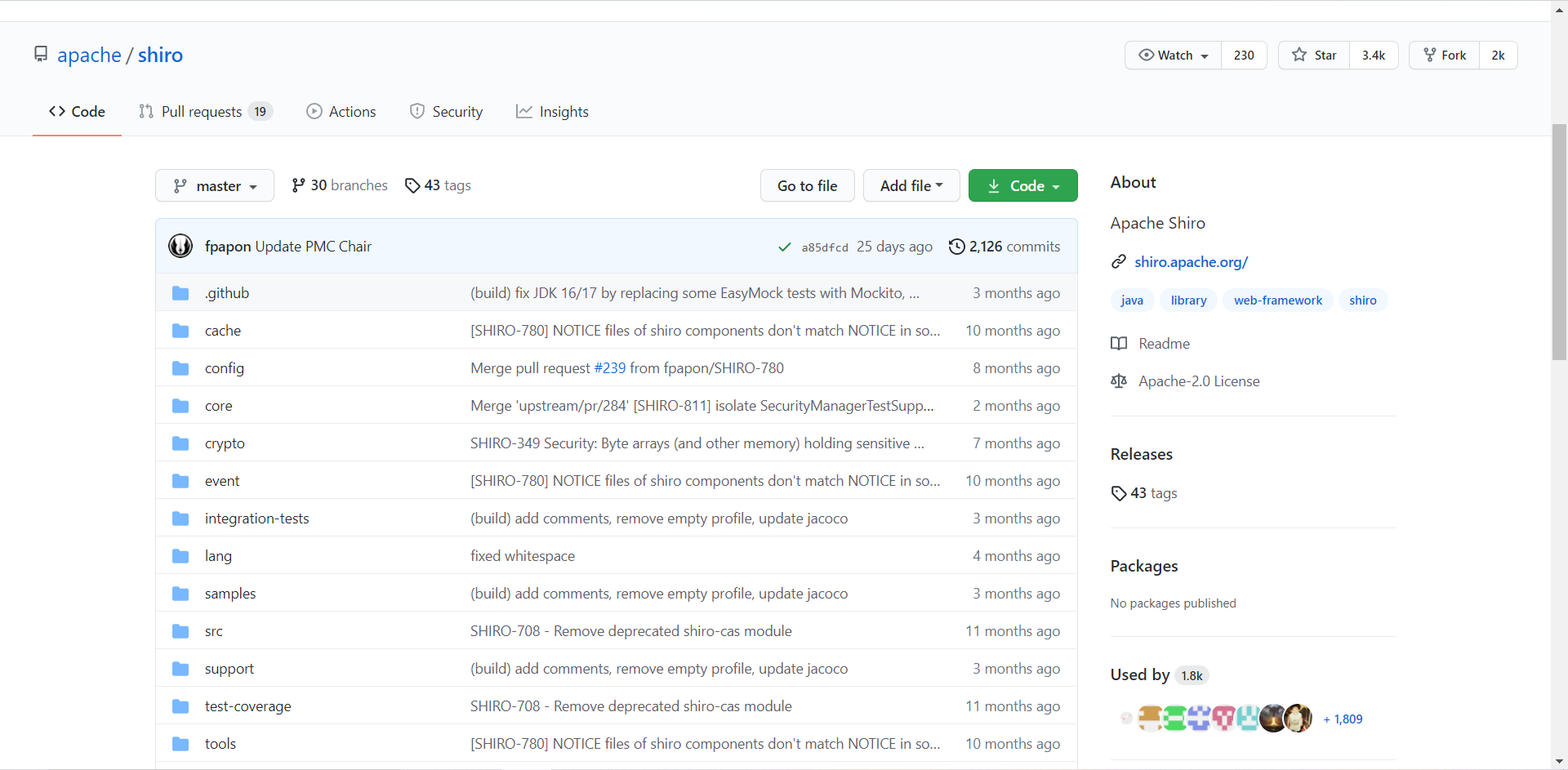This screenshot has width=1568, height=770.
Task: Click the tools folder icon
Action: click(x=180, y=744)
